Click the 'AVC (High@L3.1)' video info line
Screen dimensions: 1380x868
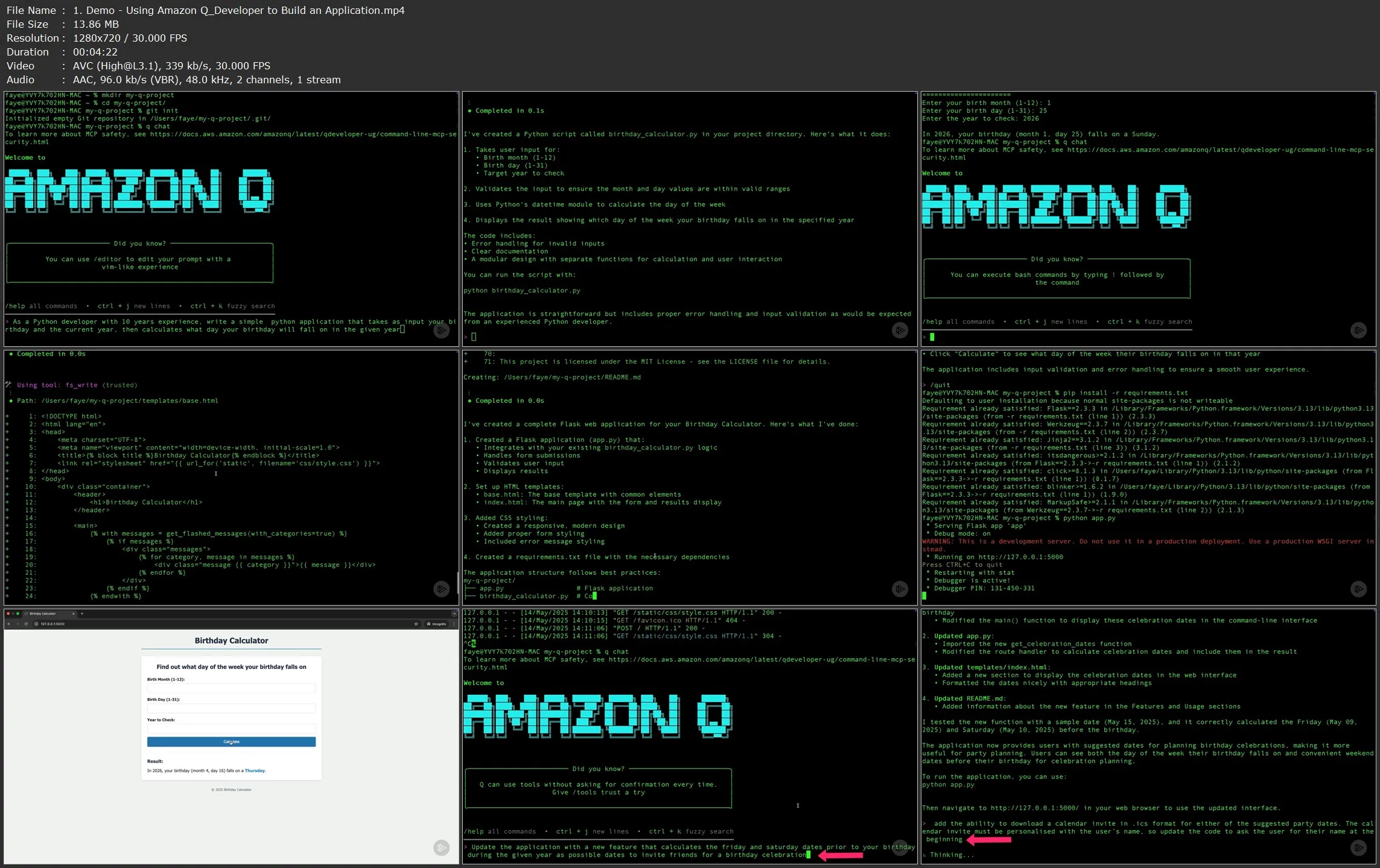[171, 66]
